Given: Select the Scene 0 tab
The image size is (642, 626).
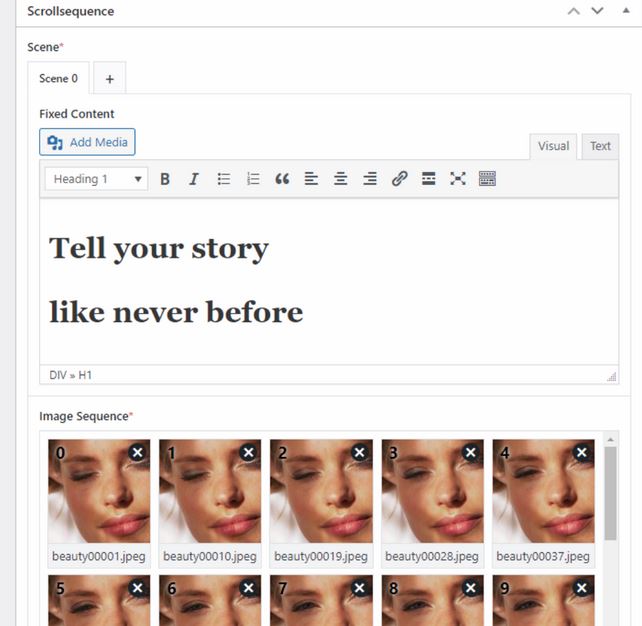Looking at the screenshot, I should coord(58,78).
